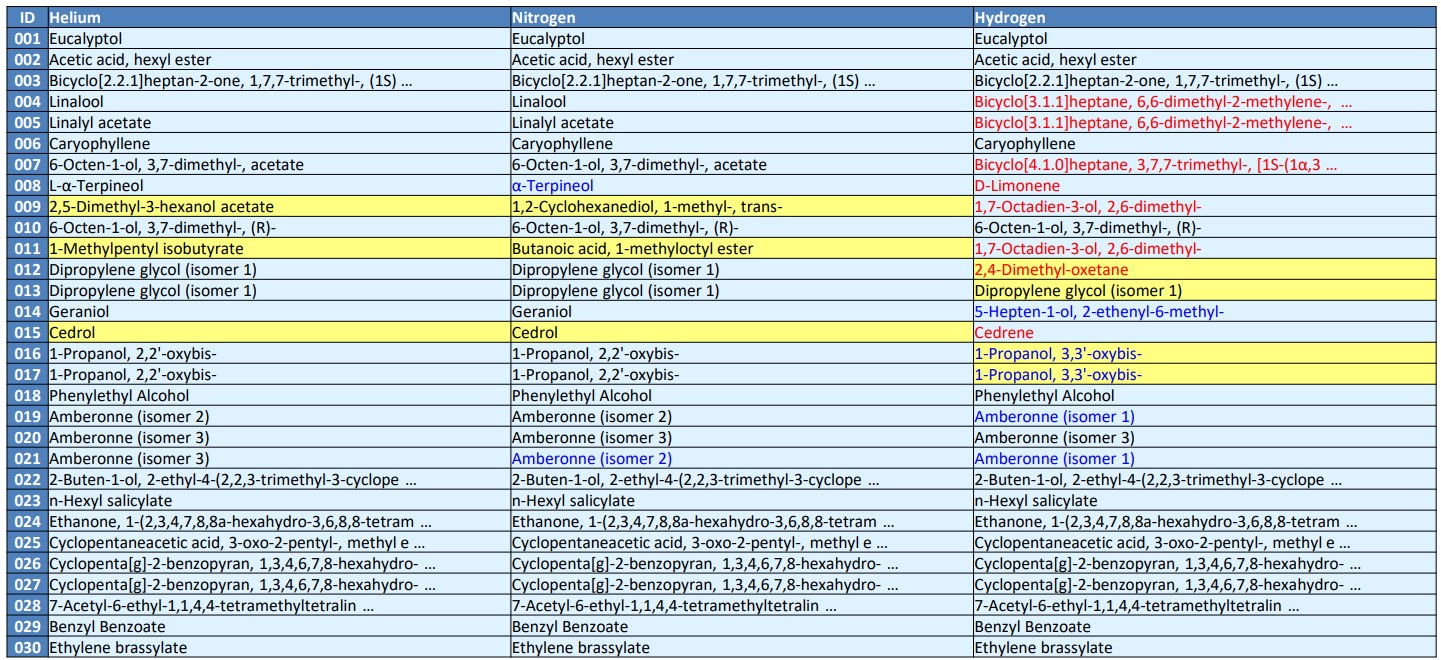Viewport: 1441px width, 660px height.
Task: Select Linalool in the Helium column
Action: coord(279,102)
